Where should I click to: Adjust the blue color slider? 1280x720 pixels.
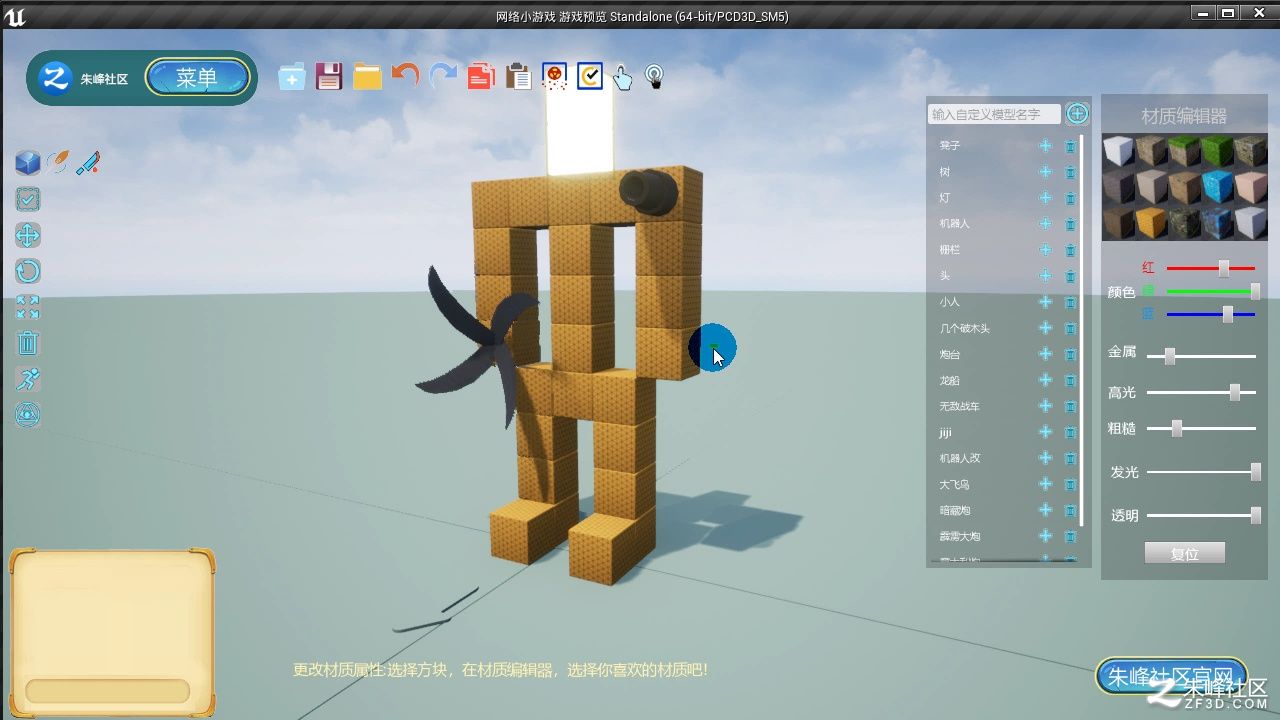(x=1211, y=314)
